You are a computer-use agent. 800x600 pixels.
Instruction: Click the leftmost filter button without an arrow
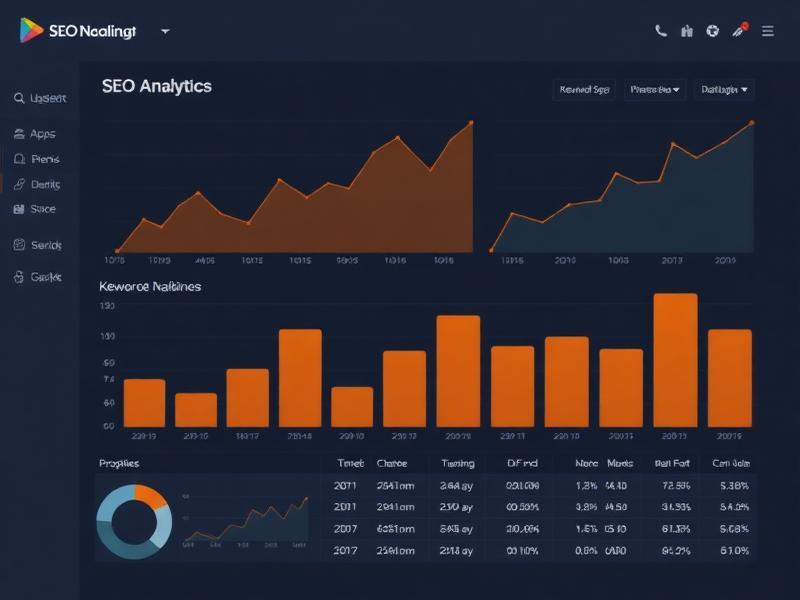coord(584,90)
